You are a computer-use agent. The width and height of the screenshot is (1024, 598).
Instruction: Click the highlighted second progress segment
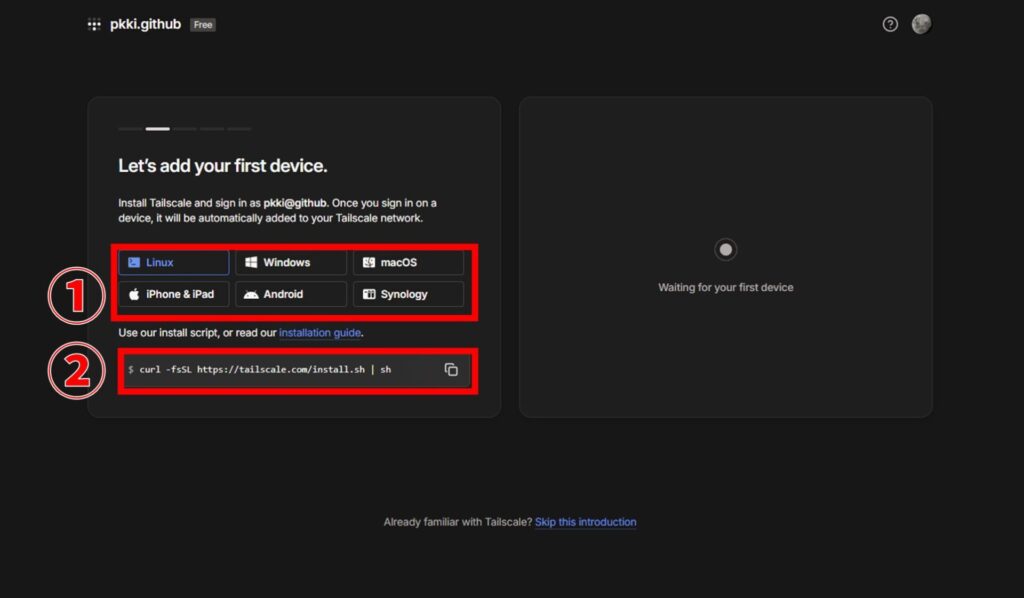click(157, 129)
